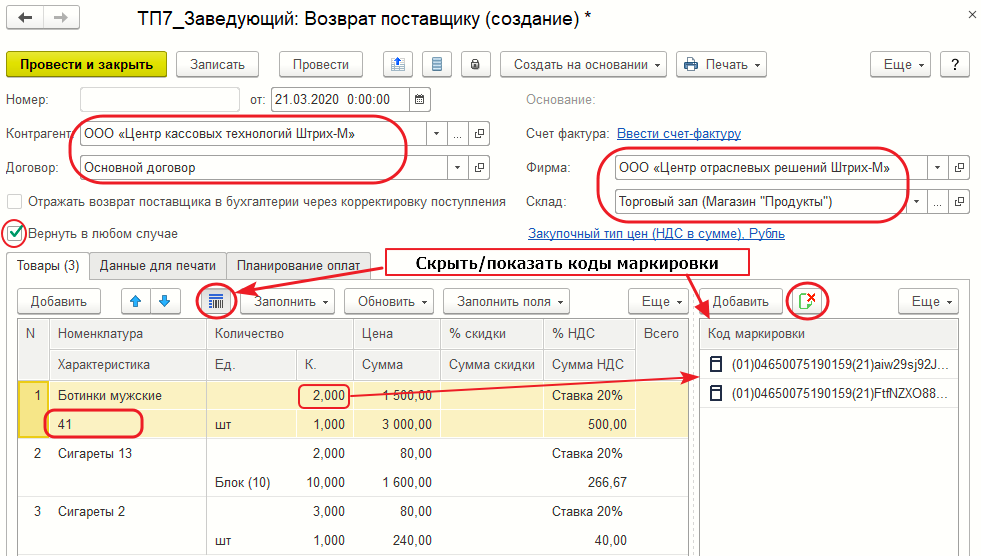Switch to Товары (3) tab
981x556 pixels.
[48, 265]
